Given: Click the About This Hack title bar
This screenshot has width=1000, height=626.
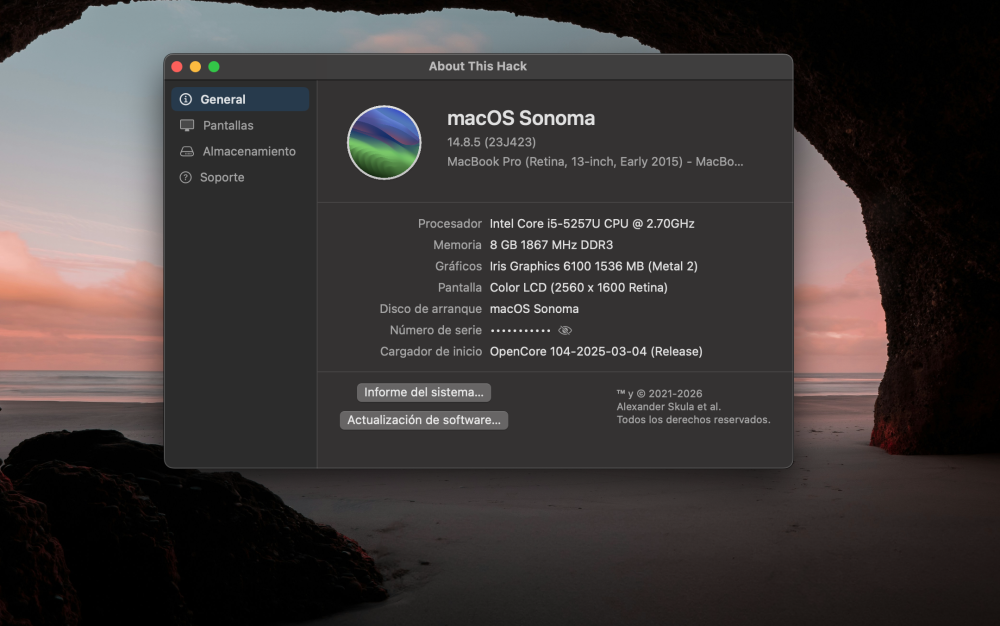Looking at the screenshot, I should pos(478,66).
